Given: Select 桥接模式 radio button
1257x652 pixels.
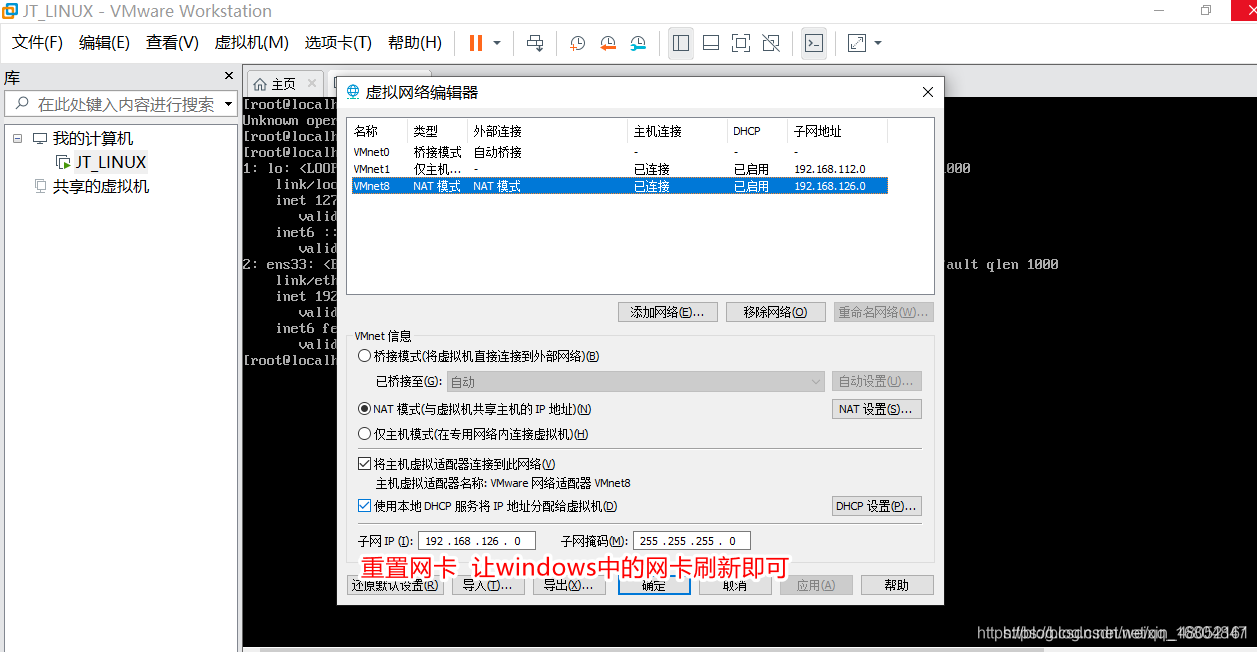Looking at the screenshot, I should [364, 356].
